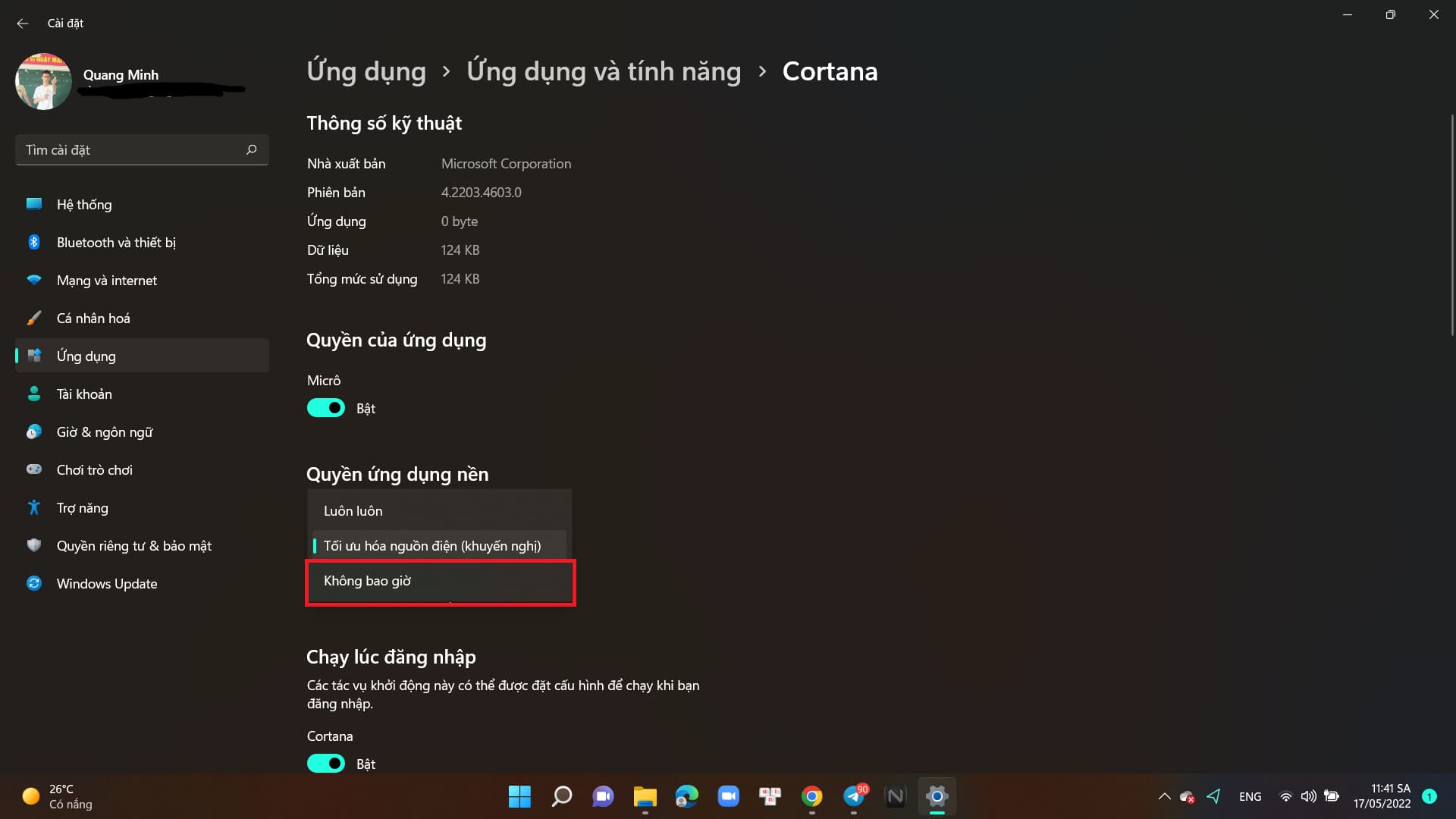Click the Tìm cài đặt search field

coord(142,149)
